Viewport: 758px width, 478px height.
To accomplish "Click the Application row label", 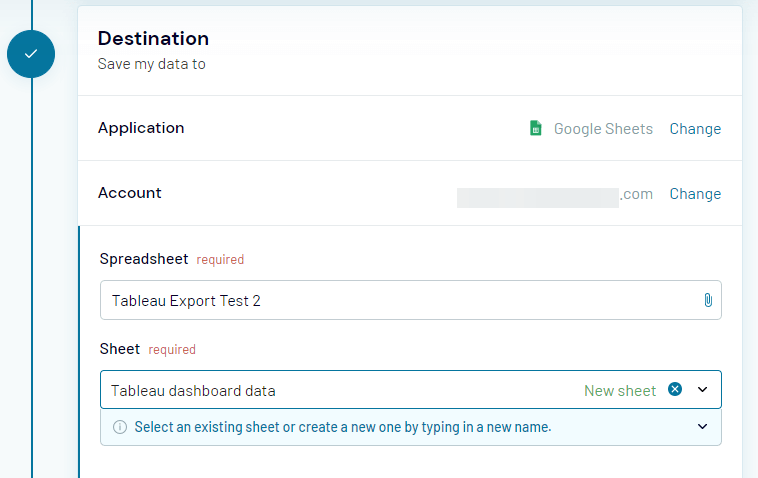I will click(x=141, y=128).
